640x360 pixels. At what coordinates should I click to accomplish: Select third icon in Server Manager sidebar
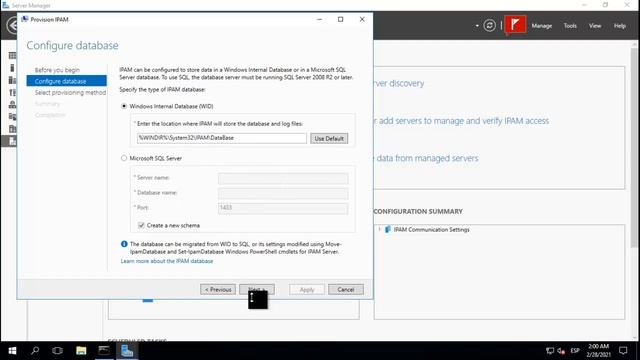[x=13, y=80]
